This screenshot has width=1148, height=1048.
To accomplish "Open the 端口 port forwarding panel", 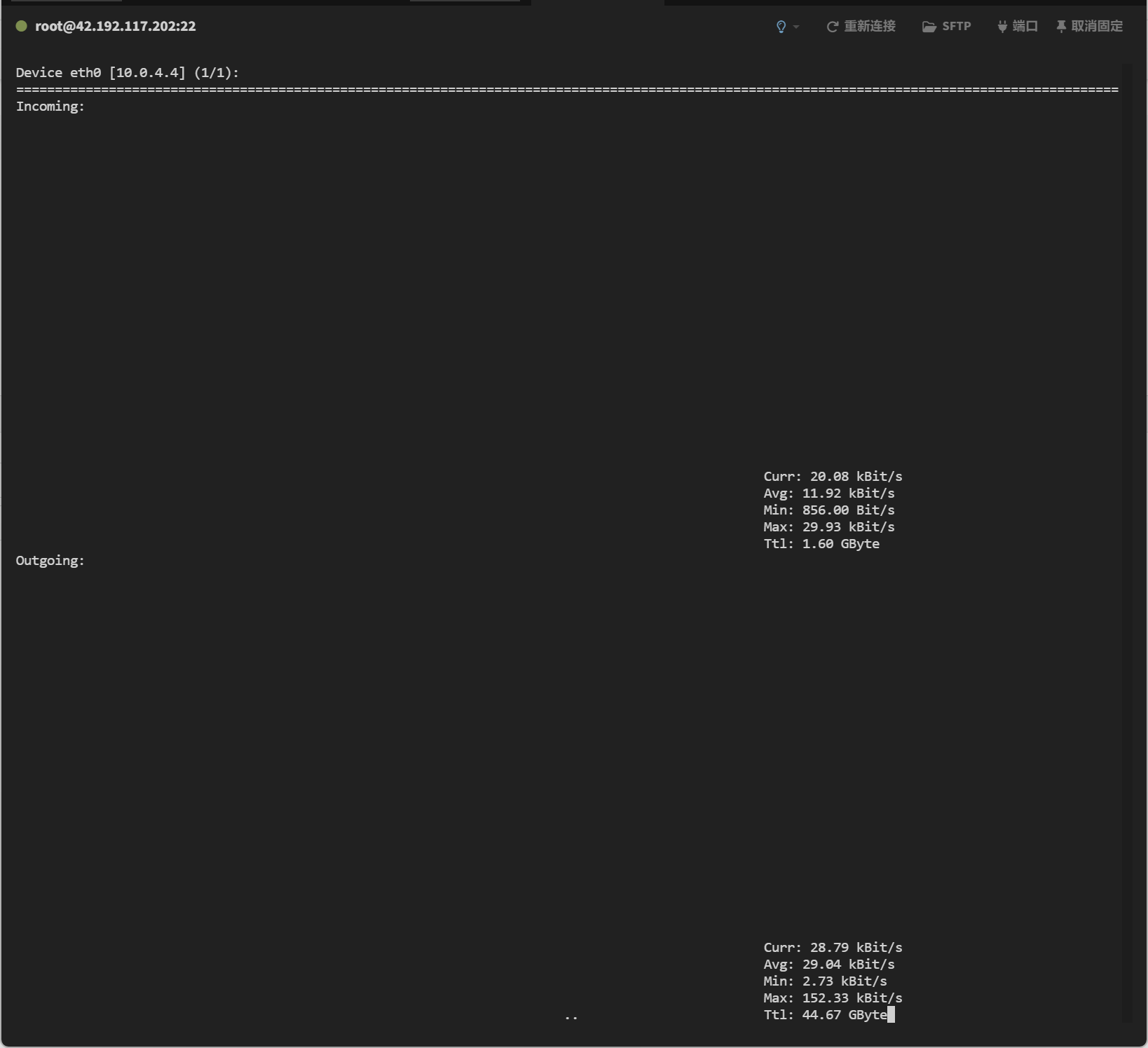I will (1018, 27).
